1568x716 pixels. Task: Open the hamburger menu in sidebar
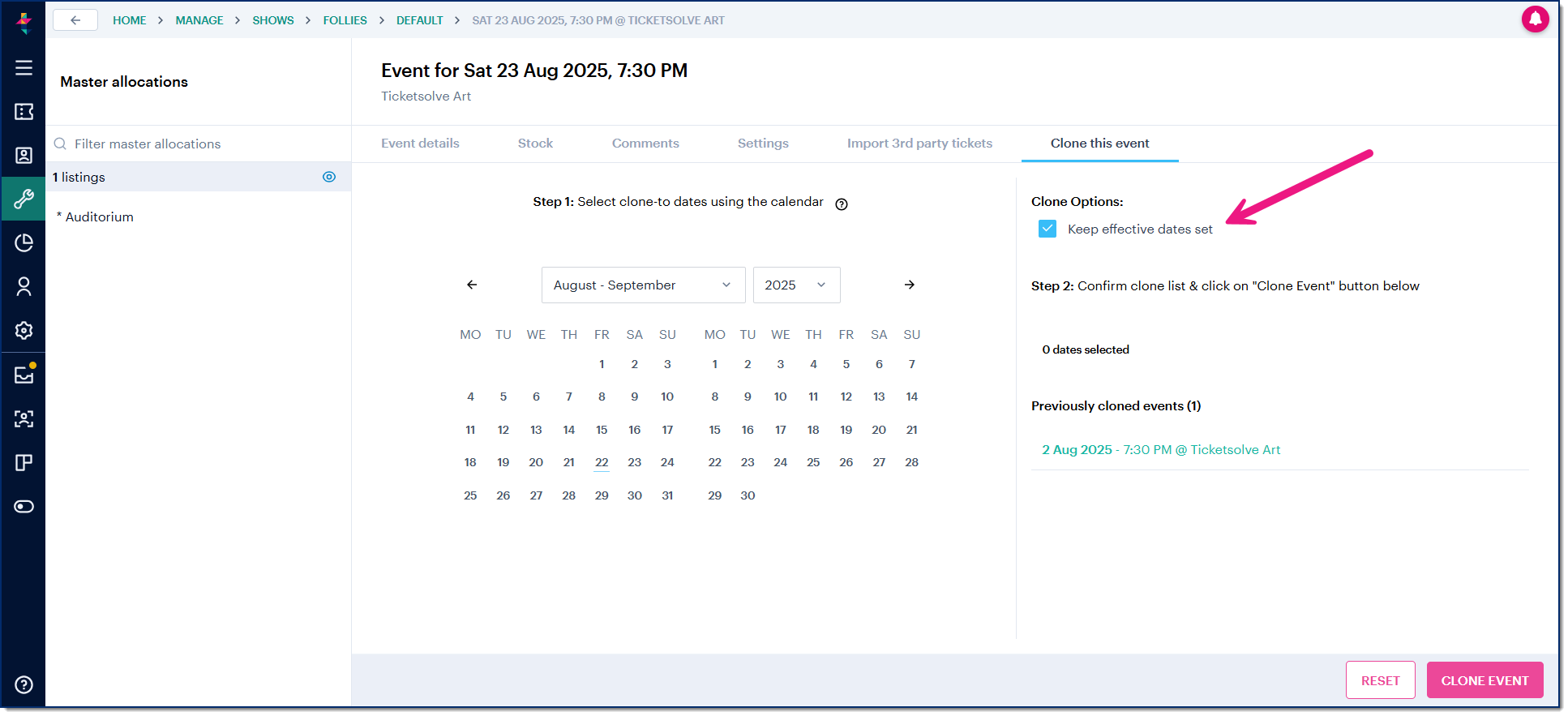click(24, 68)
